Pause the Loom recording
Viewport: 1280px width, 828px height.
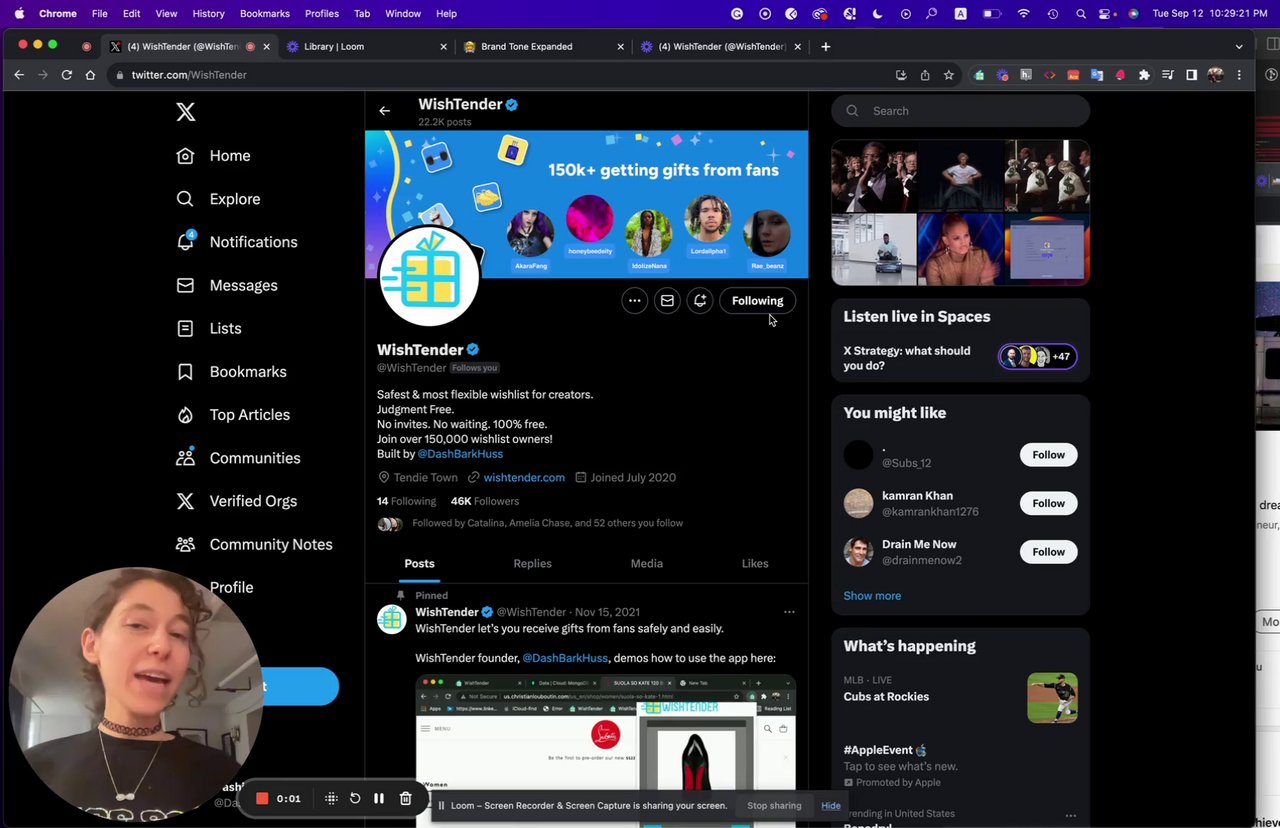[379, 798]
